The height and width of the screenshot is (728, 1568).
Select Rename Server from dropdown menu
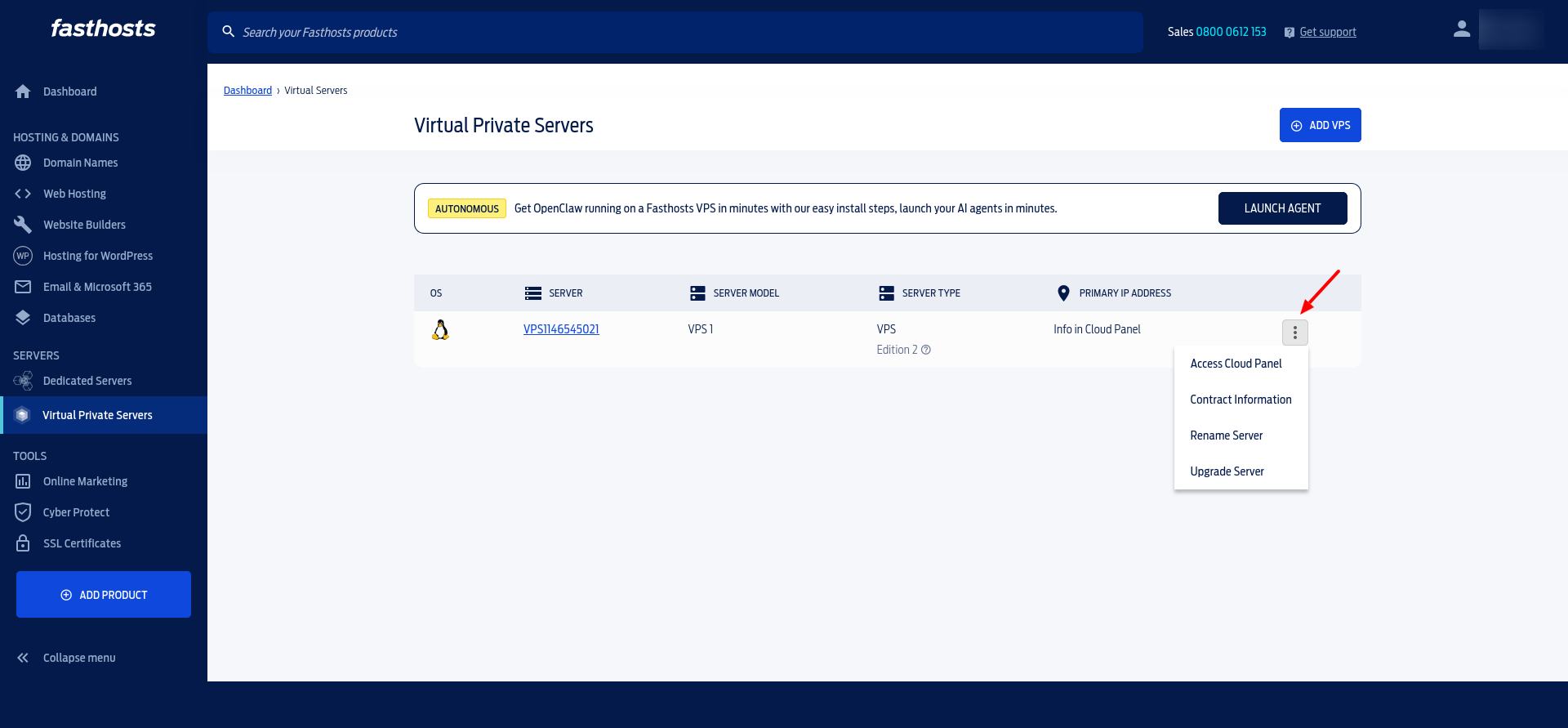(1241, 435)
